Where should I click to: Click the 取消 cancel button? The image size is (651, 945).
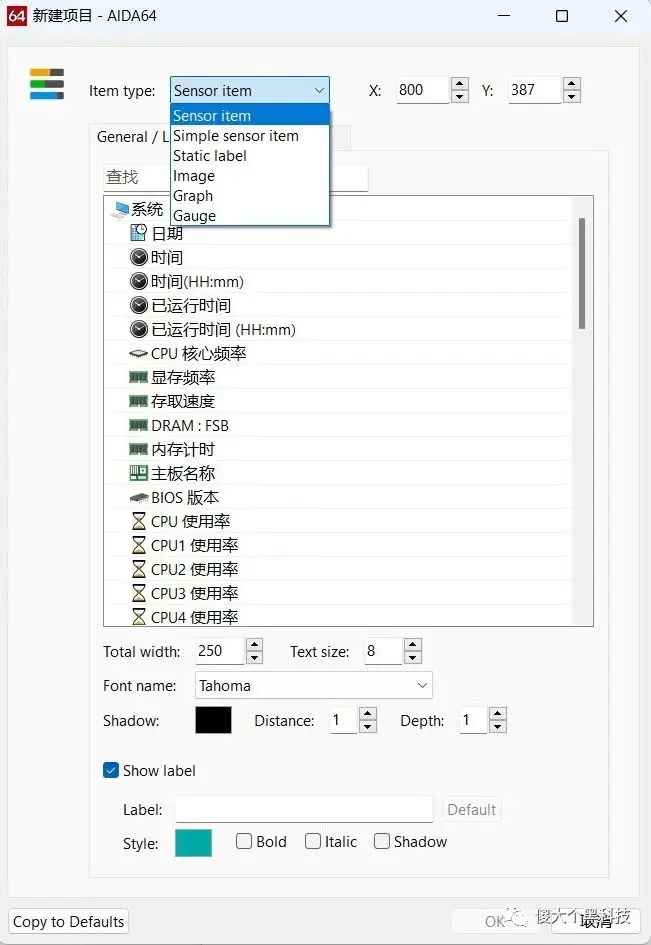pos(595,921)
